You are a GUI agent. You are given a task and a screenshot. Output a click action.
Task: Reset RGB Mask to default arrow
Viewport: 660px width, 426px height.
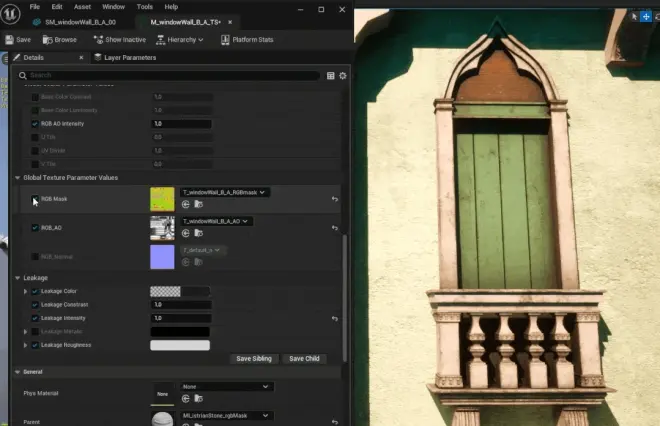coord(335,199)
